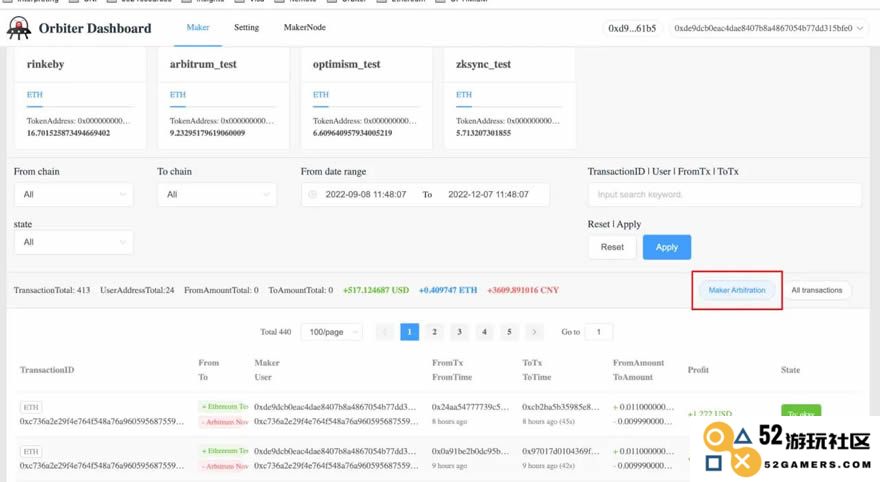Click the TransactionTotal: 413 text
Screen dimensions: 880x482
[52, 290]
